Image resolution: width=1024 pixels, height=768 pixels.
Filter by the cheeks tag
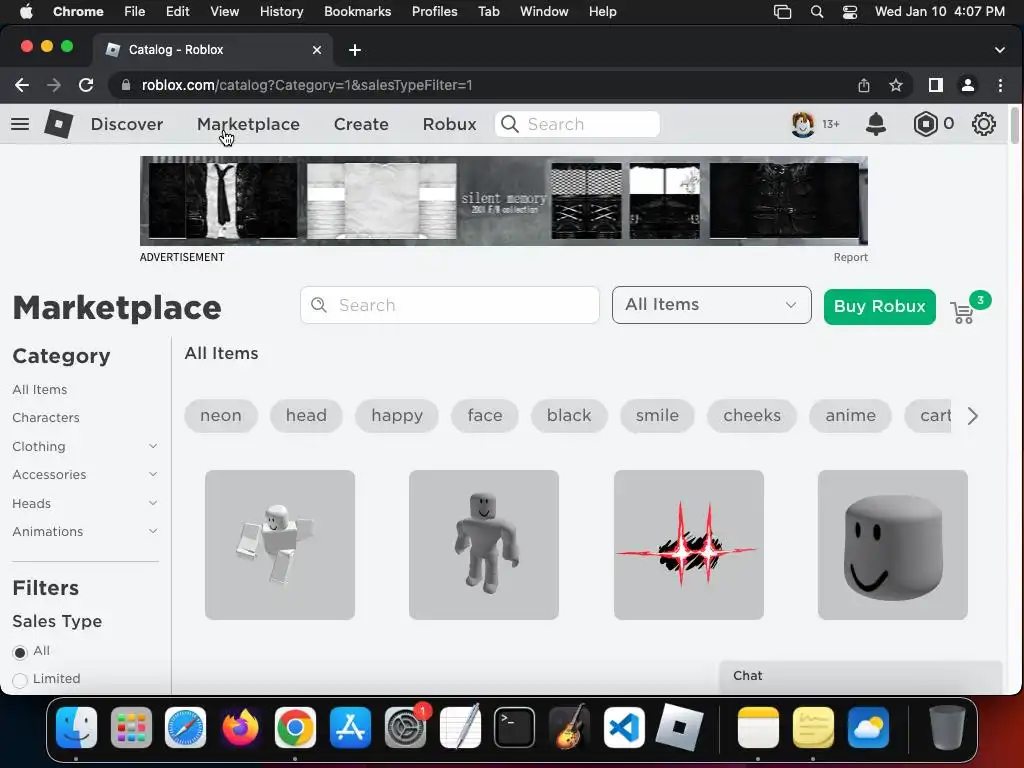752,416
